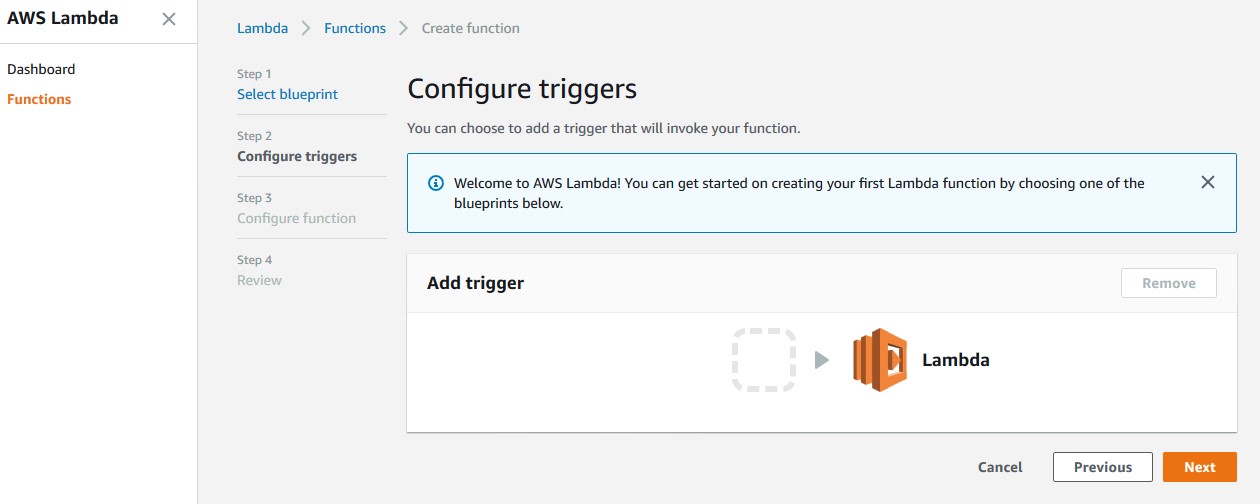The width and height of the screenshot is (1260, 504).
Task: Click the Add trigger panel heading
Action: (x=475, y=283)
